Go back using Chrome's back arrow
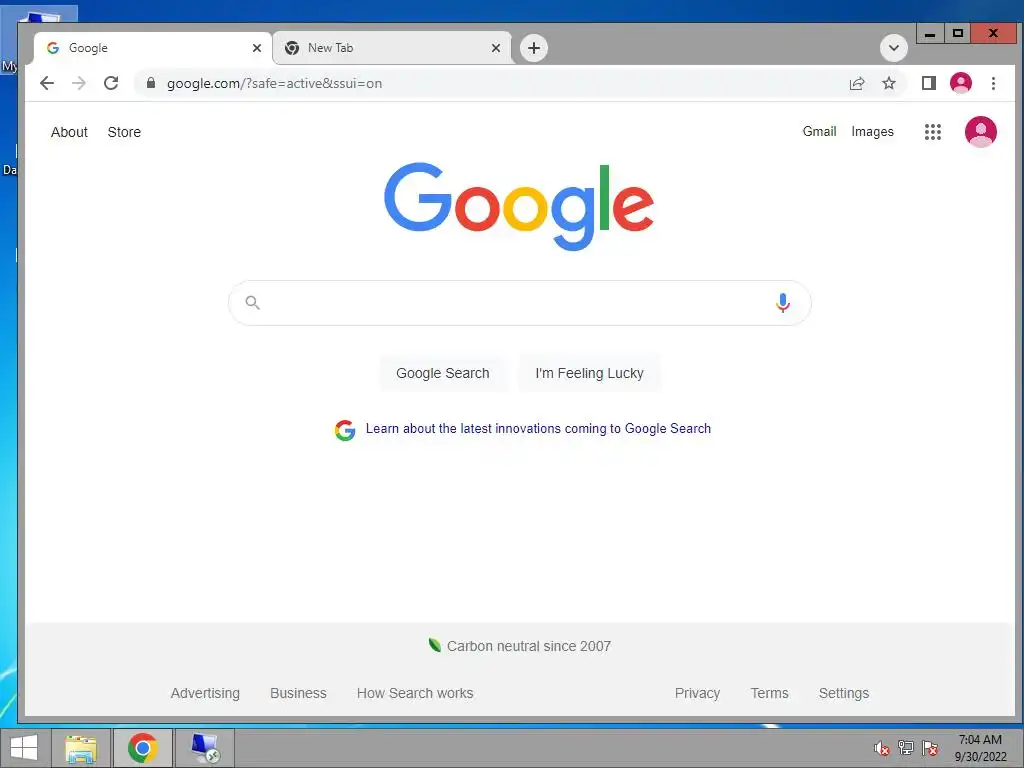This screenshot has width=1024, height=768. click(46, 83)
